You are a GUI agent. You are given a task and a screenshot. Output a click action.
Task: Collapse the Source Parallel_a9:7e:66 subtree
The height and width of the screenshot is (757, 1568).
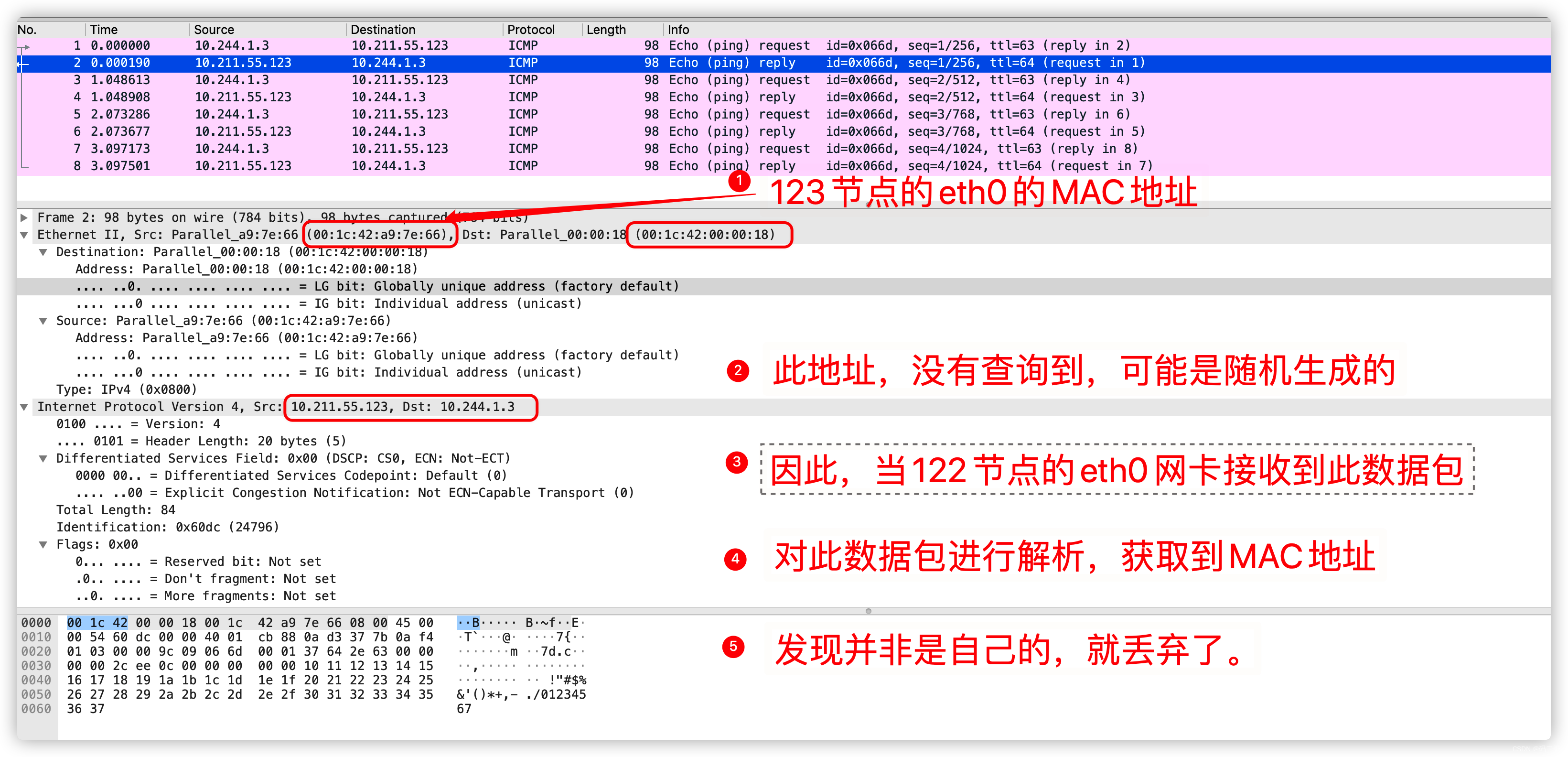[x=43, y=321]
